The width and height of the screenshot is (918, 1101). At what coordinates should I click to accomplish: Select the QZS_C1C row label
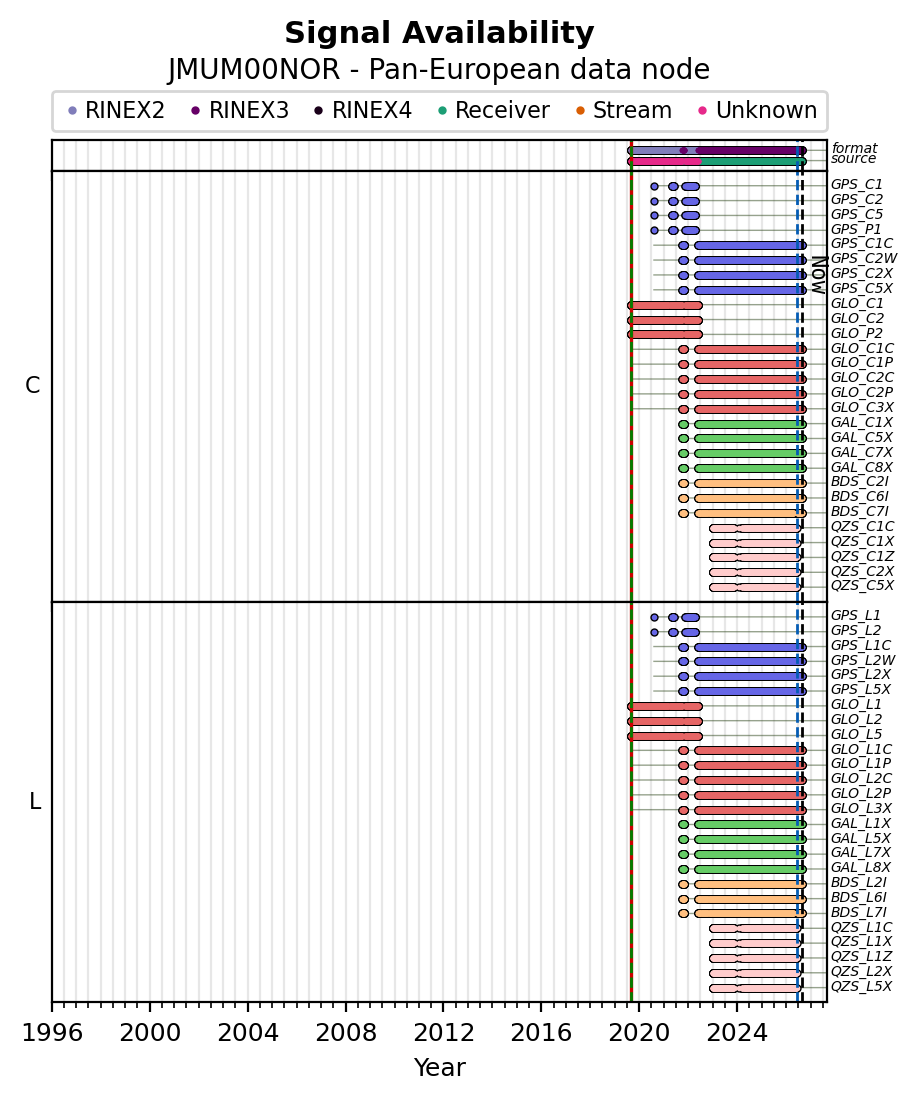tap(863, 527)
